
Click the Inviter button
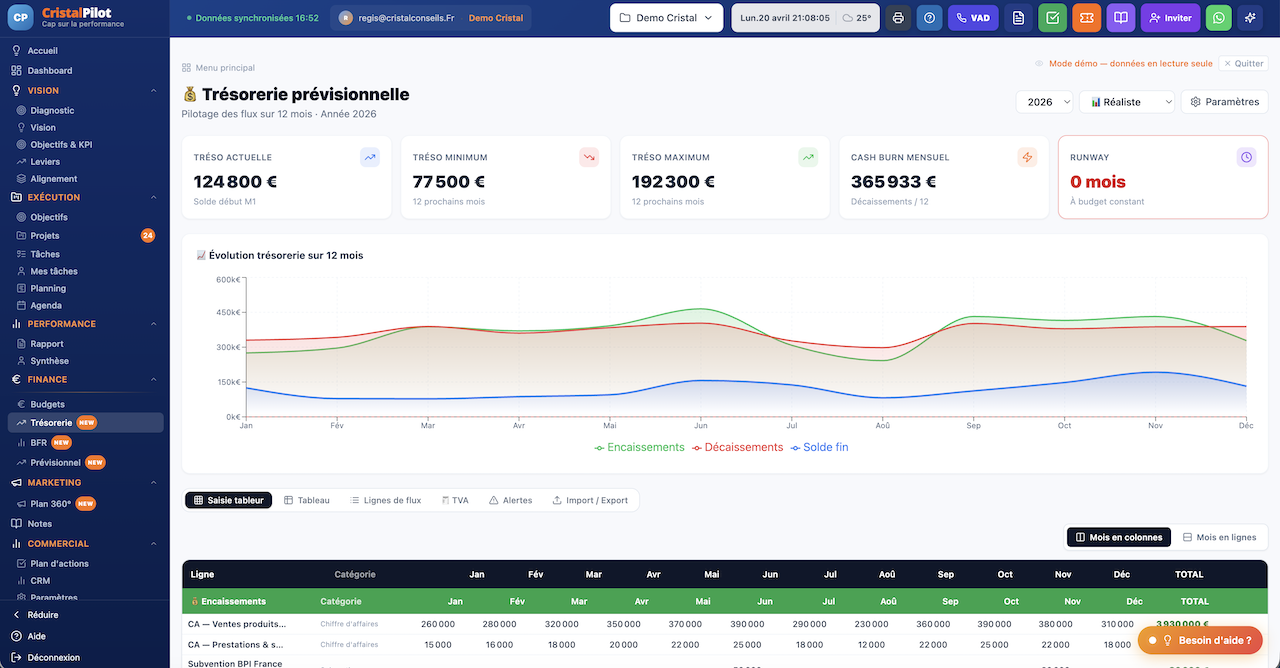(x=1170, y=18)
